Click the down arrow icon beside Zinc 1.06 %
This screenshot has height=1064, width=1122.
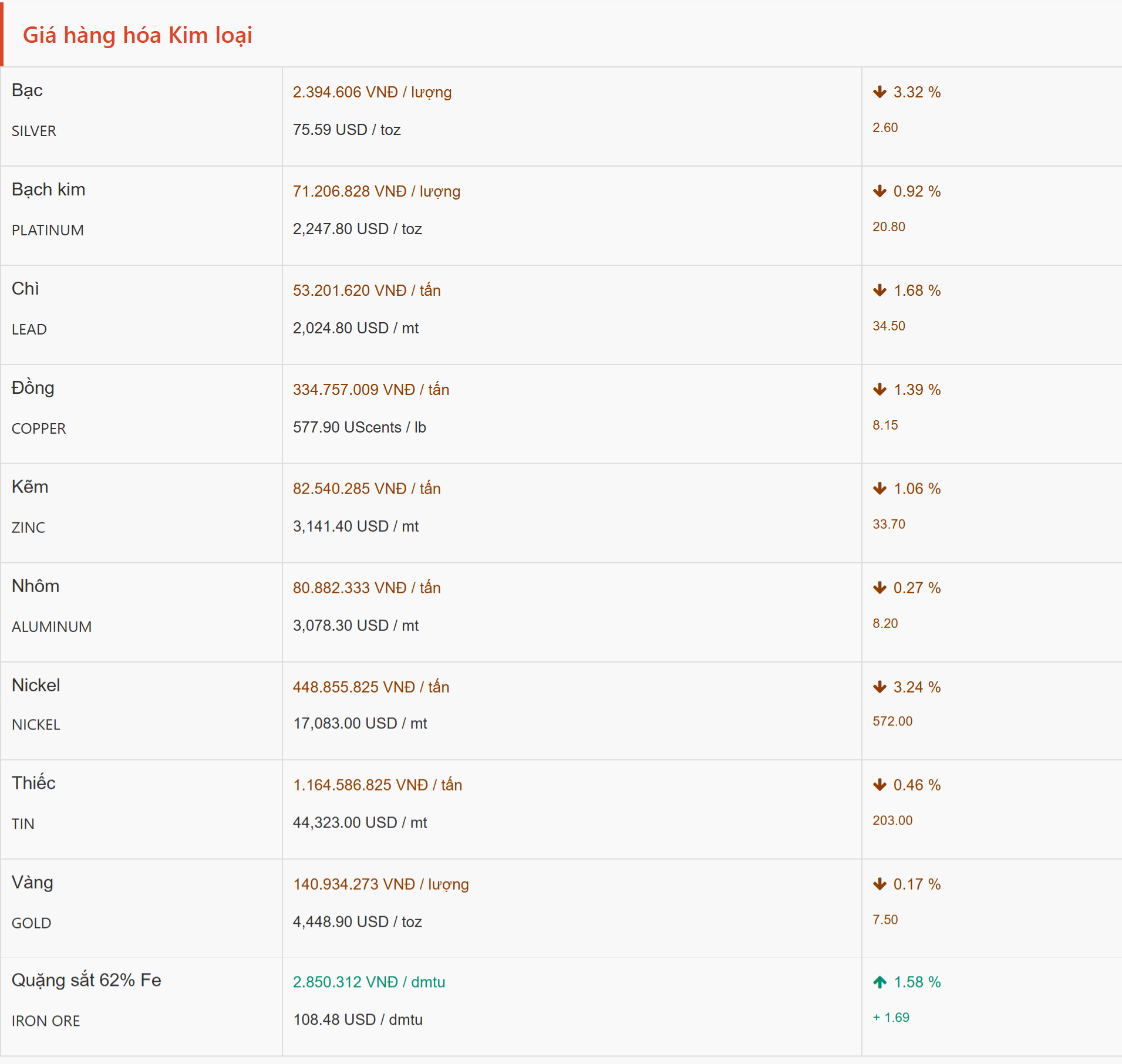pos(879,489)
